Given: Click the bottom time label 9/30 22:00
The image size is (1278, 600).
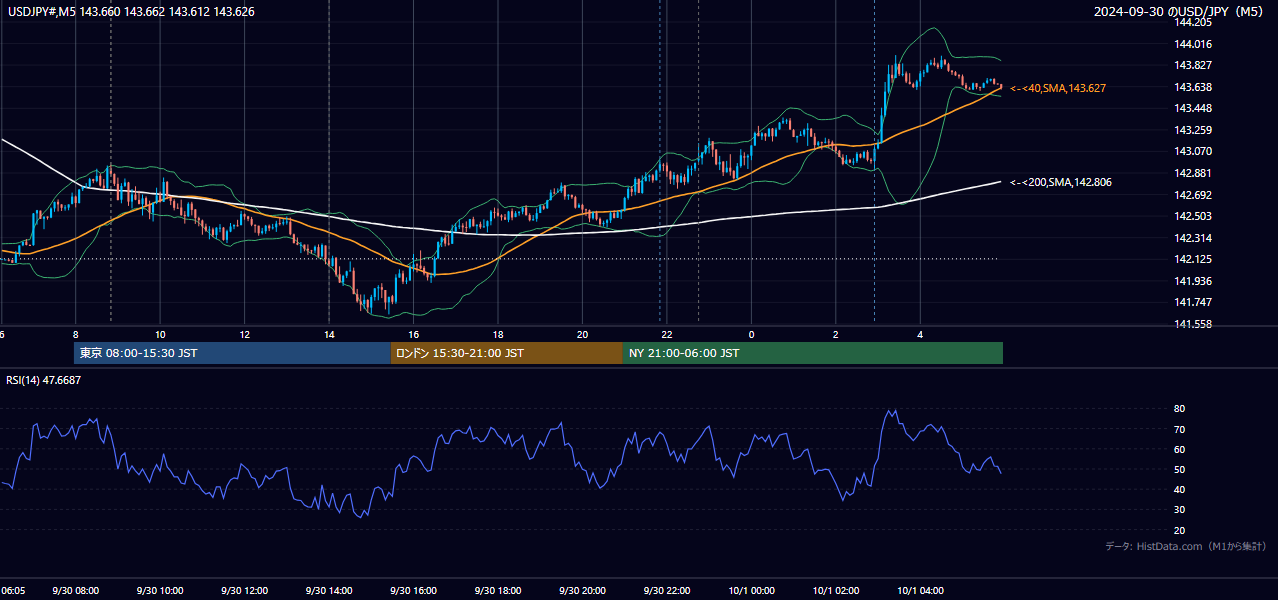Looking at the screenshot, I should pos(667,591).
